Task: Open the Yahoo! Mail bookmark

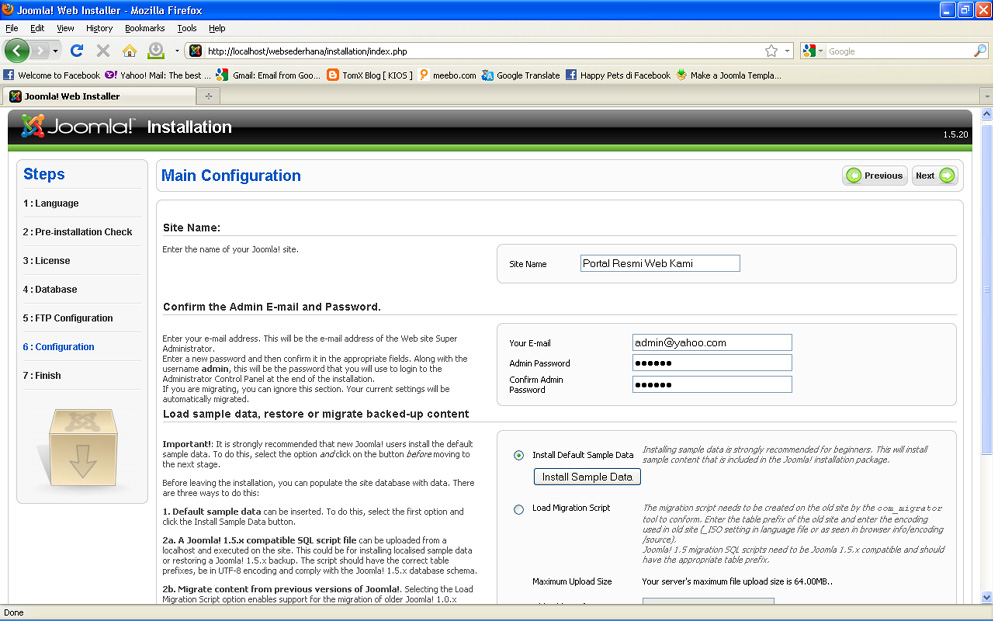Action: click(158, 75)
